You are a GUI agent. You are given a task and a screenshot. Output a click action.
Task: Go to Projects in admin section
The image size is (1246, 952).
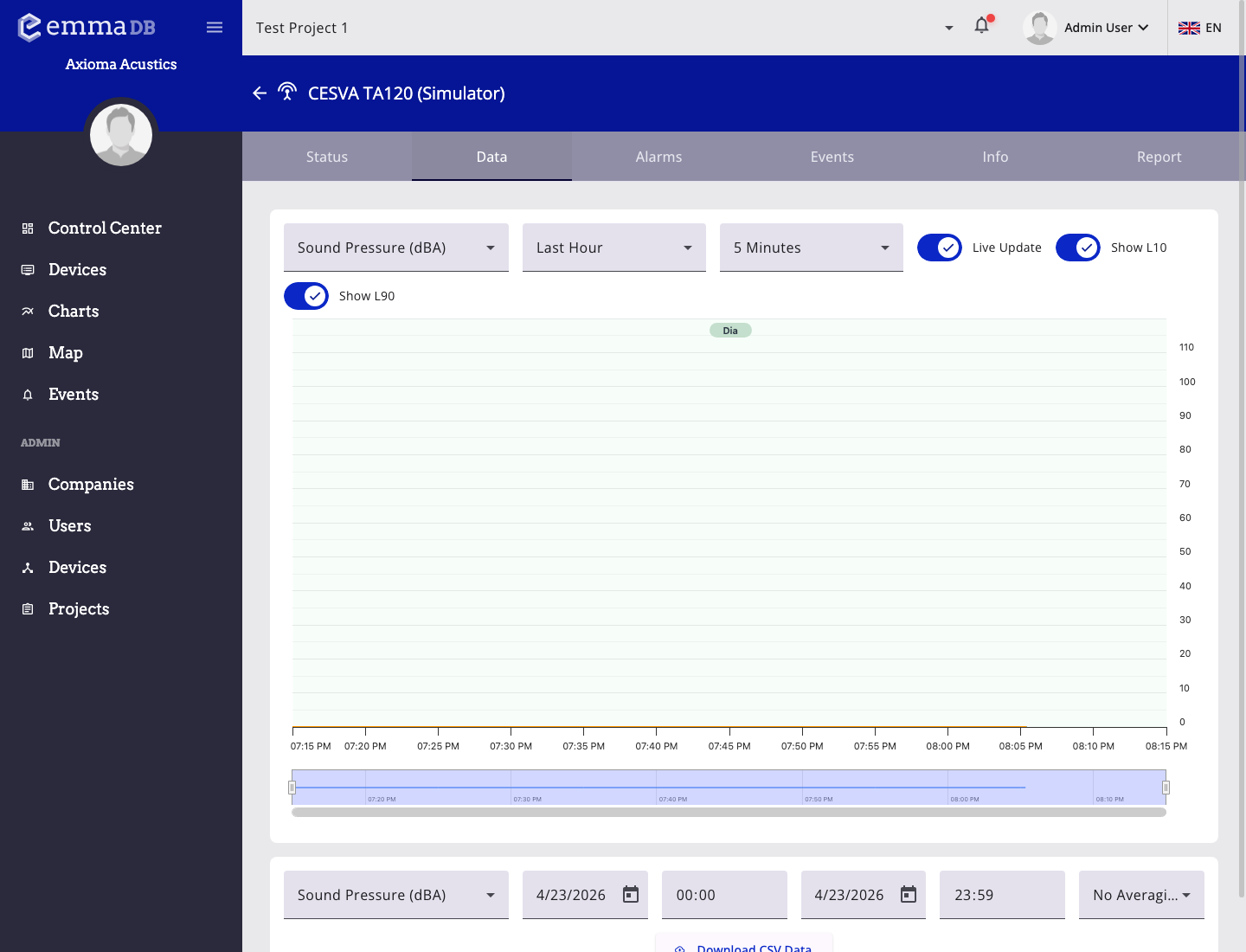(79, 609)
